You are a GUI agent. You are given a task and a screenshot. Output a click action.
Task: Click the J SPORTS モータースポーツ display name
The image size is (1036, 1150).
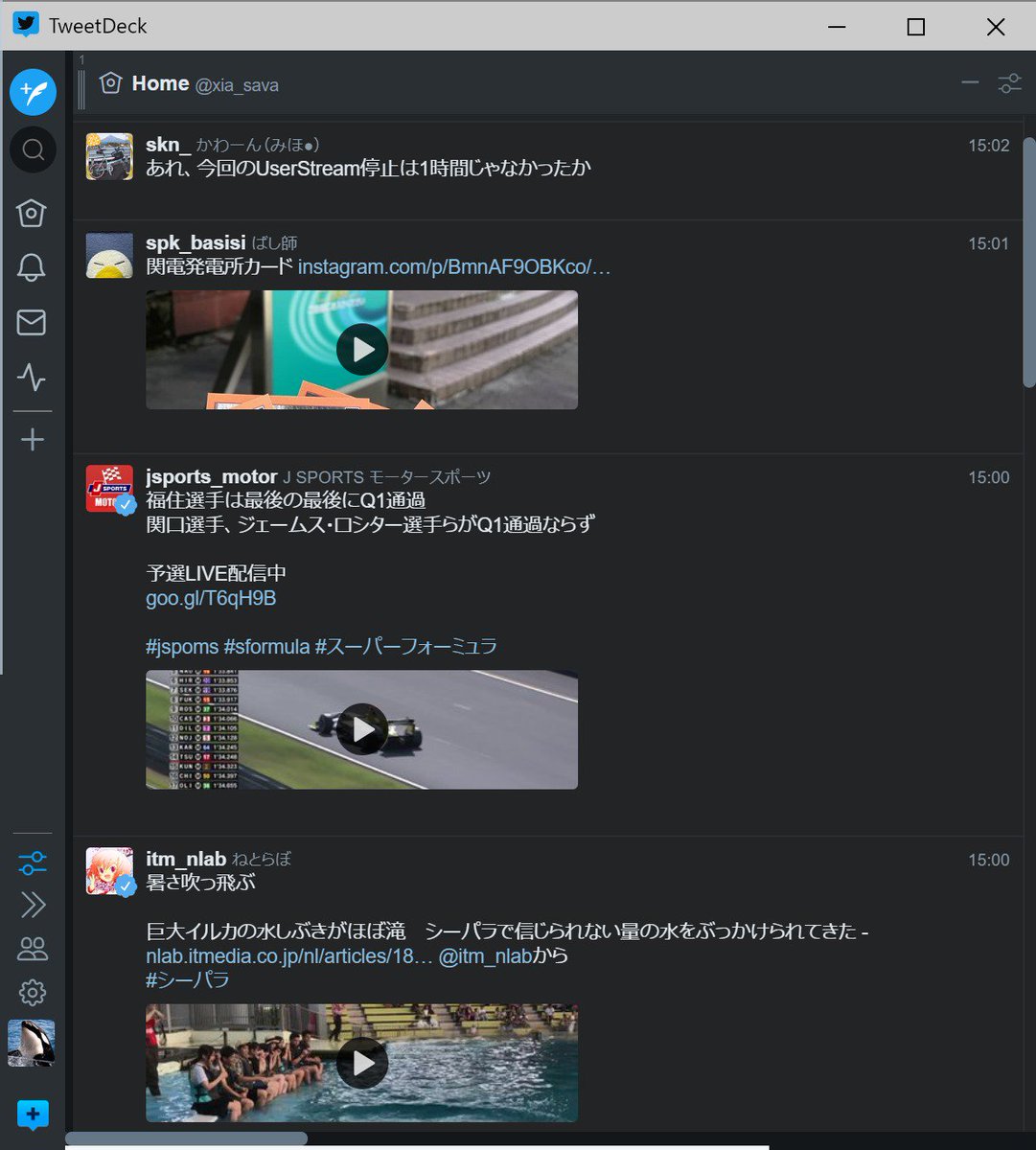click(386, 477)
